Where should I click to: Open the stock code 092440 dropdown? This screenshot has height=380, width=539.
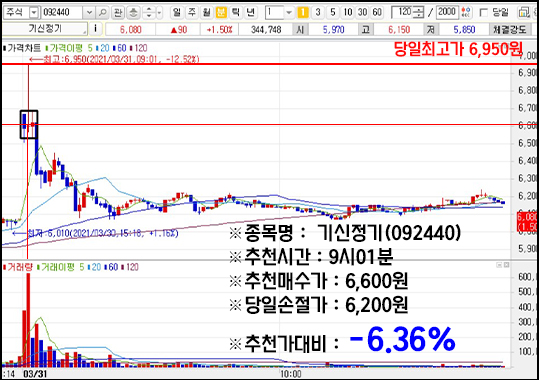(89, 13)
